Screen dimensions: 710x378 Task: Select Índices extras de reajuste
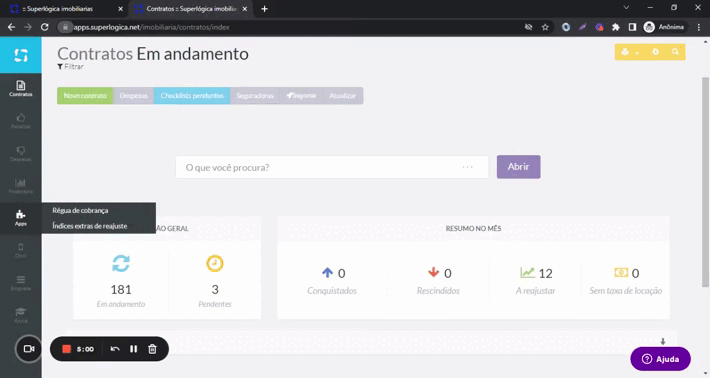(90, 226)
